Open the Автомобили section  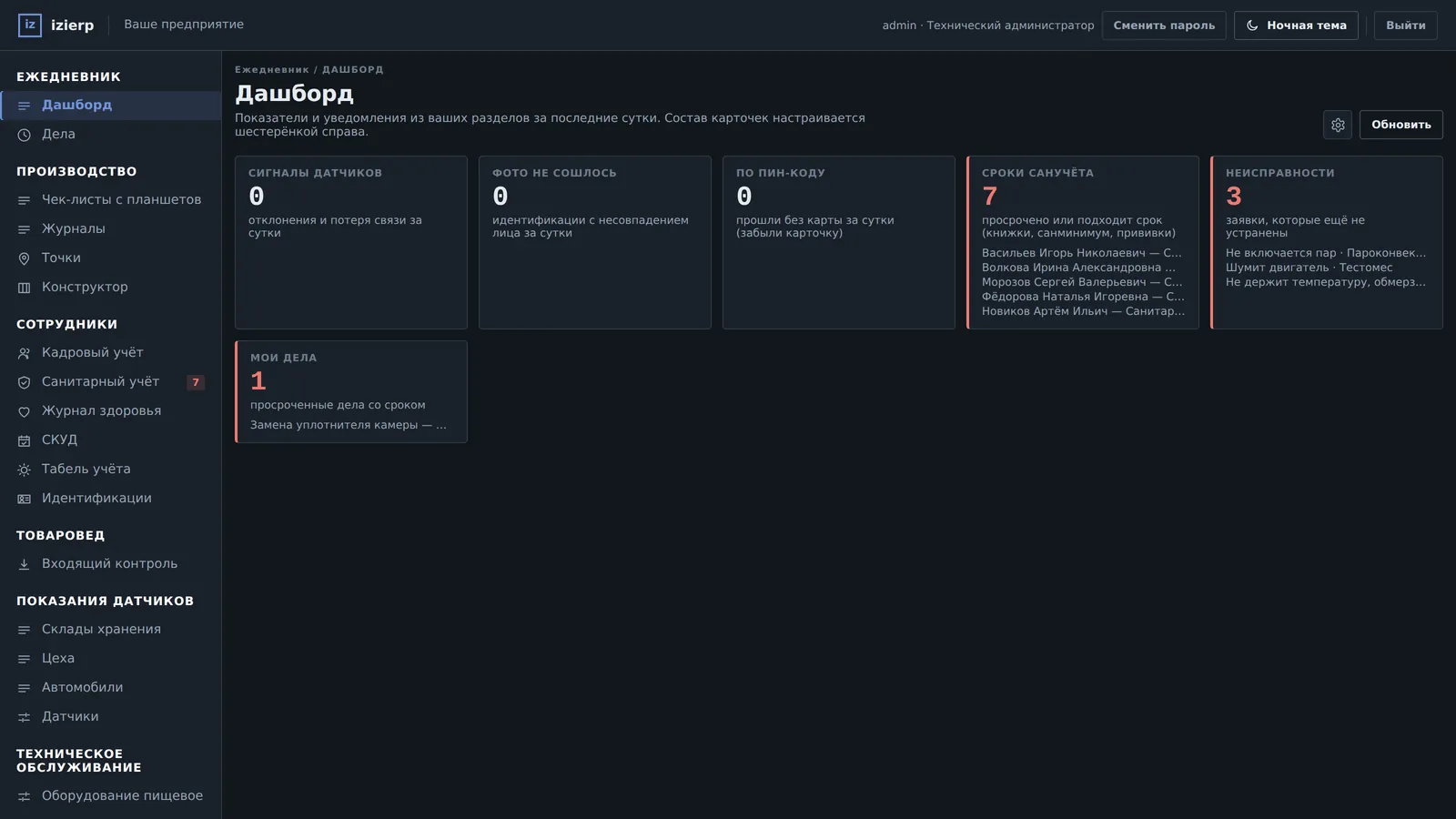click(x=110, y=688)
